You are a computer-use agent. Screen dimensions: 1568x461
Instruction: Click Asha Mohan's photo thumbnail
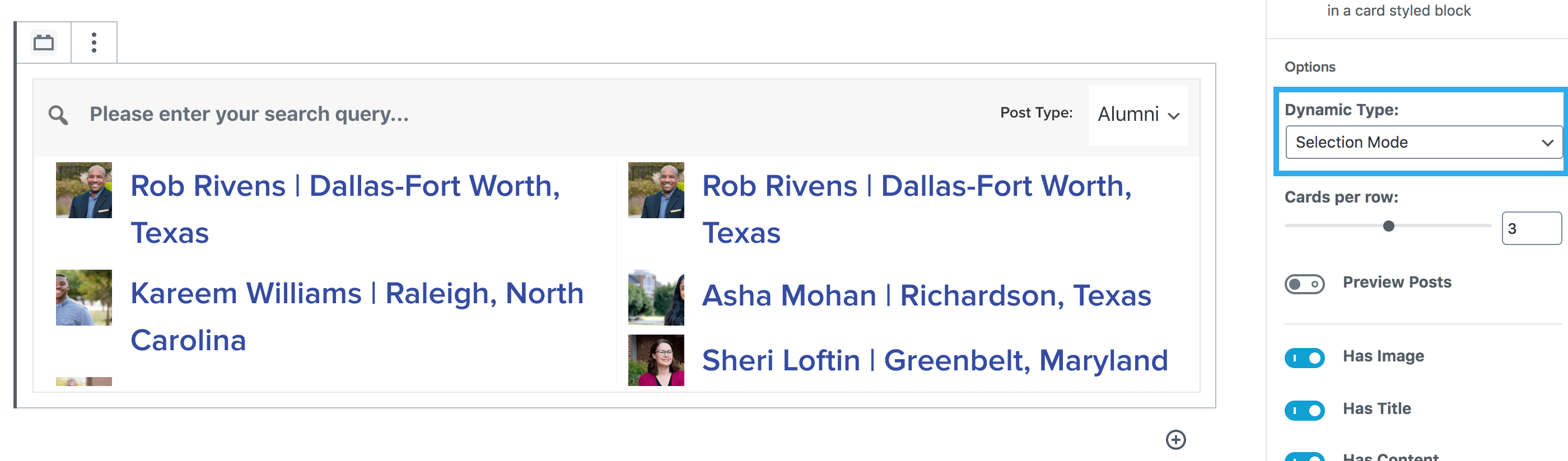pos(656,298)
